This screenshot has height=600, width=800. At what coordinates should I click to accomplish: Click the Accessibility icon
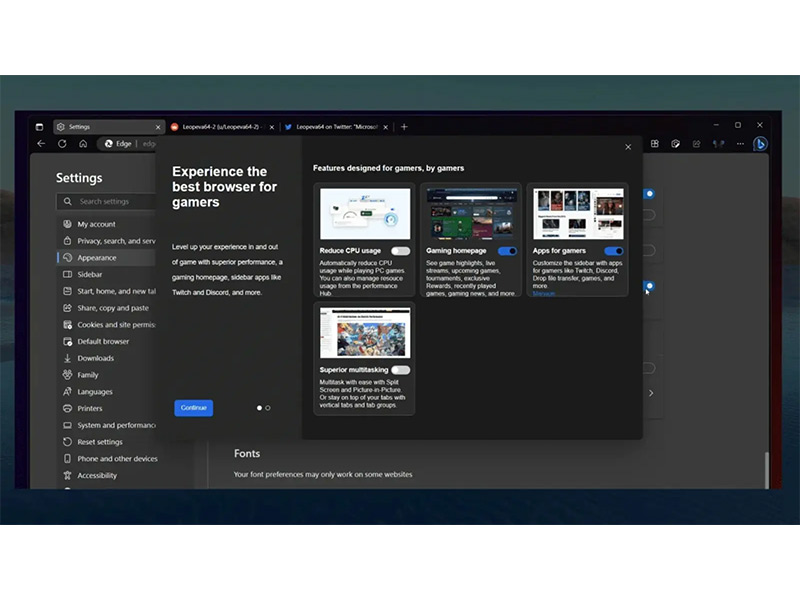coord(67,476)
